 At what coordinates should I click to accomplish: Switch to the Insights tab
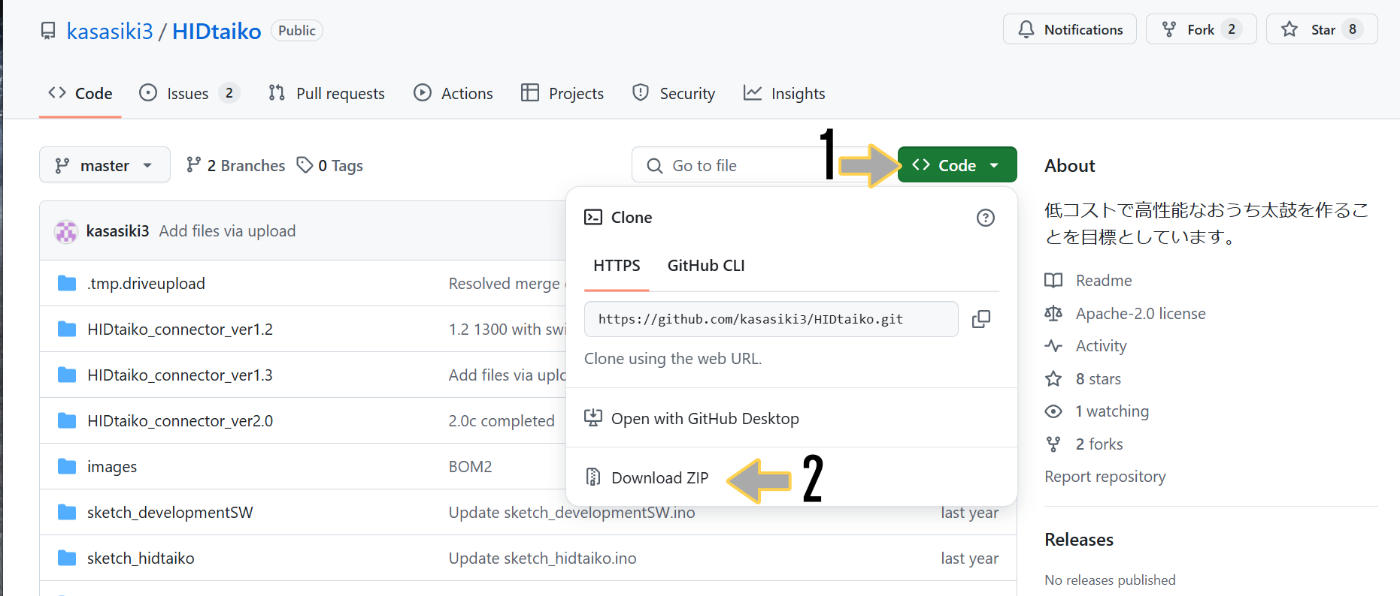[784, 93]
